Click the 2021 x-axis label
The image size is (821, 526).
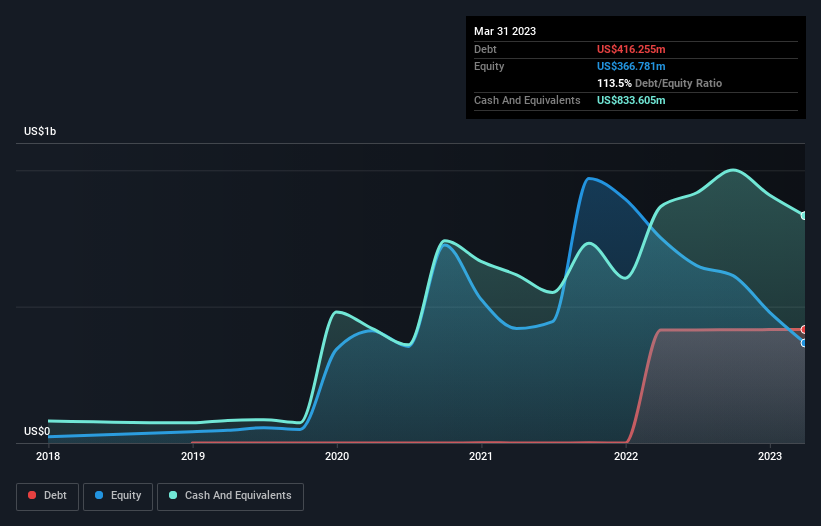tap(481, 456)
